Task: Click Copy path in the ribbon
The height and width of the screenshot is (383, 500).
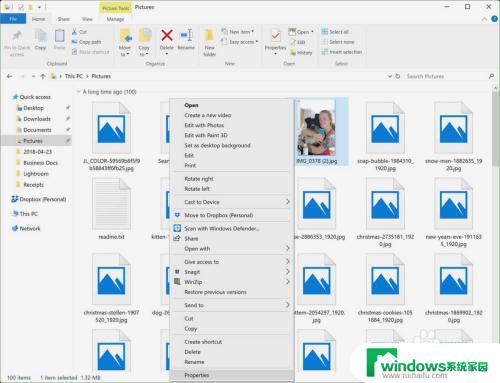Action: click(86, 42)
